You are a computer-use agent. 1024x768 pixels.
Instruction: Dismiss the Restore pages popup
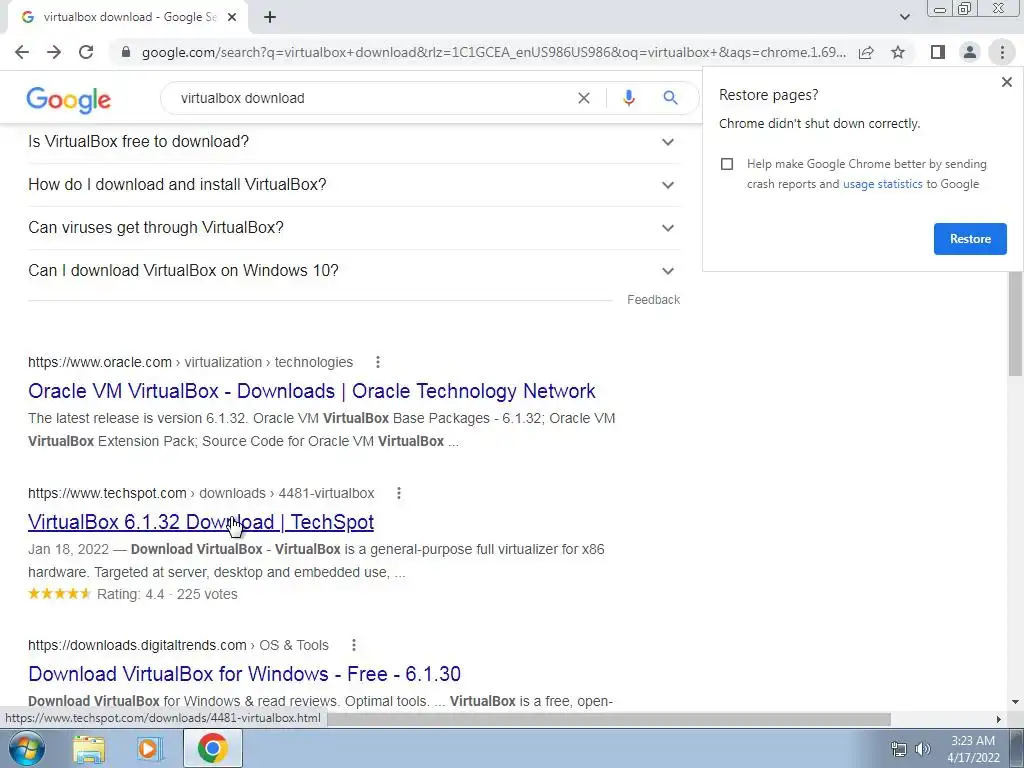(1006, 82)
